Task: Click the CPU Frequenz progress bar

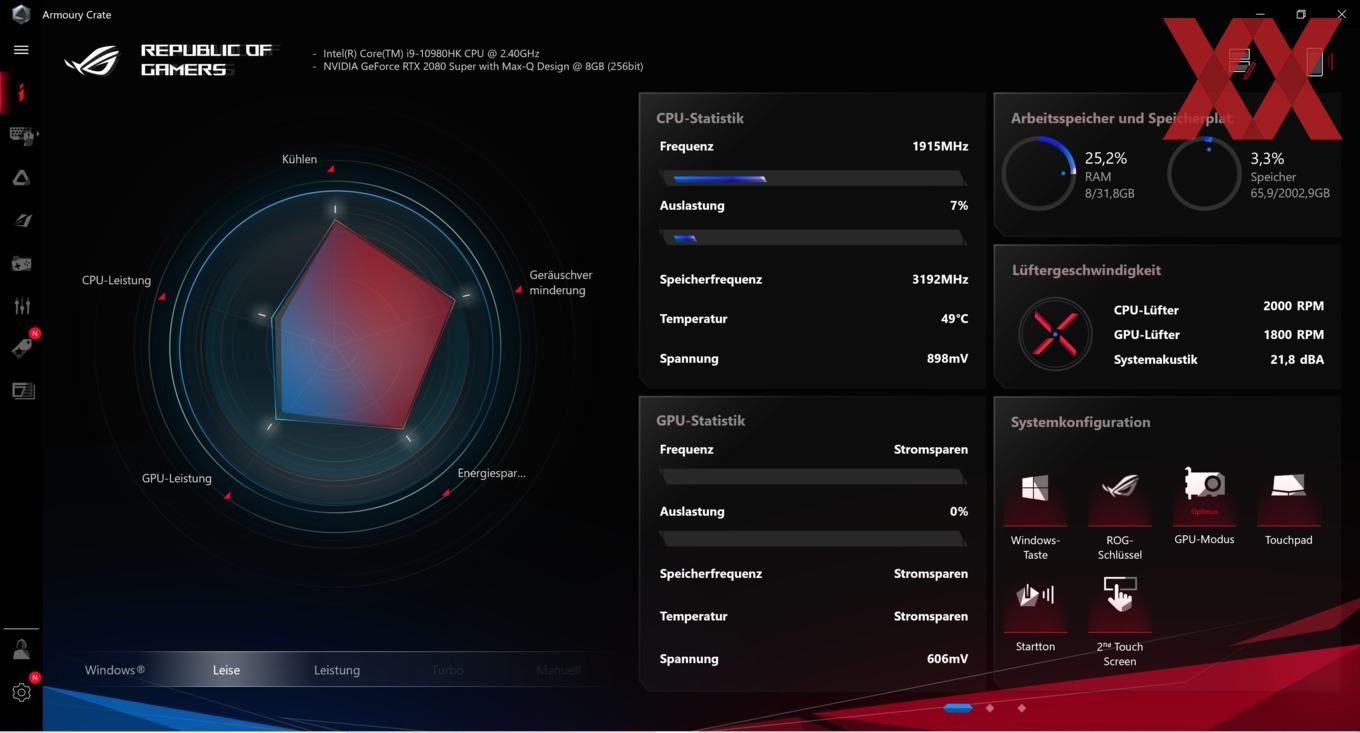Action: coord(813,178)
